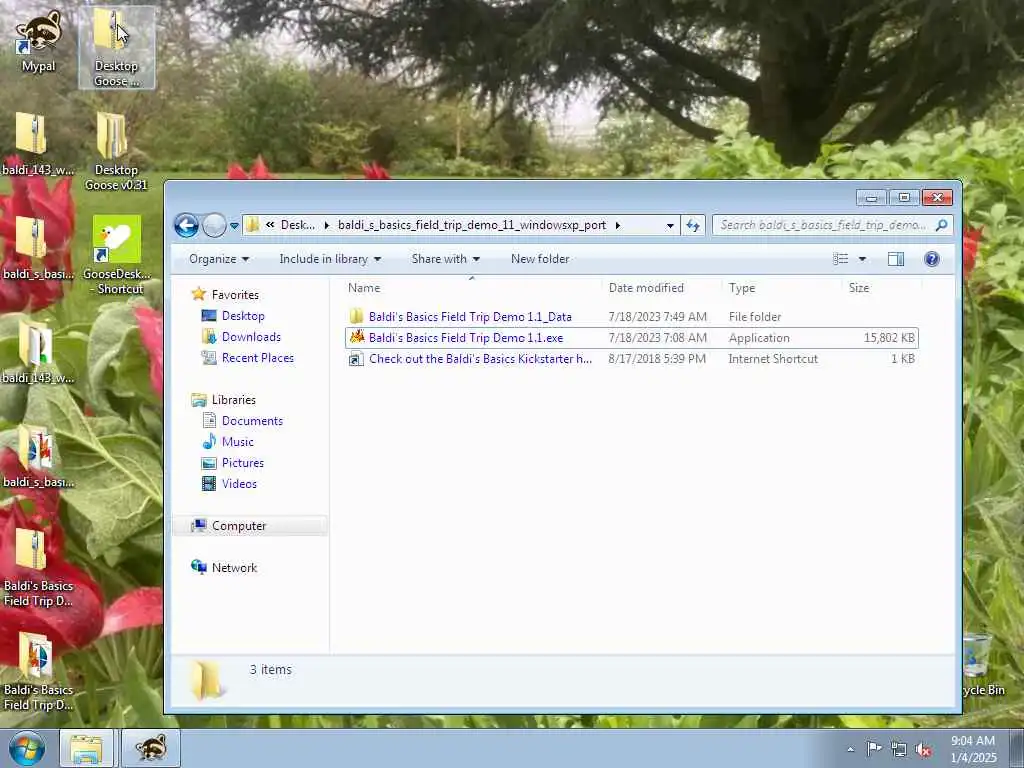Select Libraries in navigation pane

[x=223, y=400]
